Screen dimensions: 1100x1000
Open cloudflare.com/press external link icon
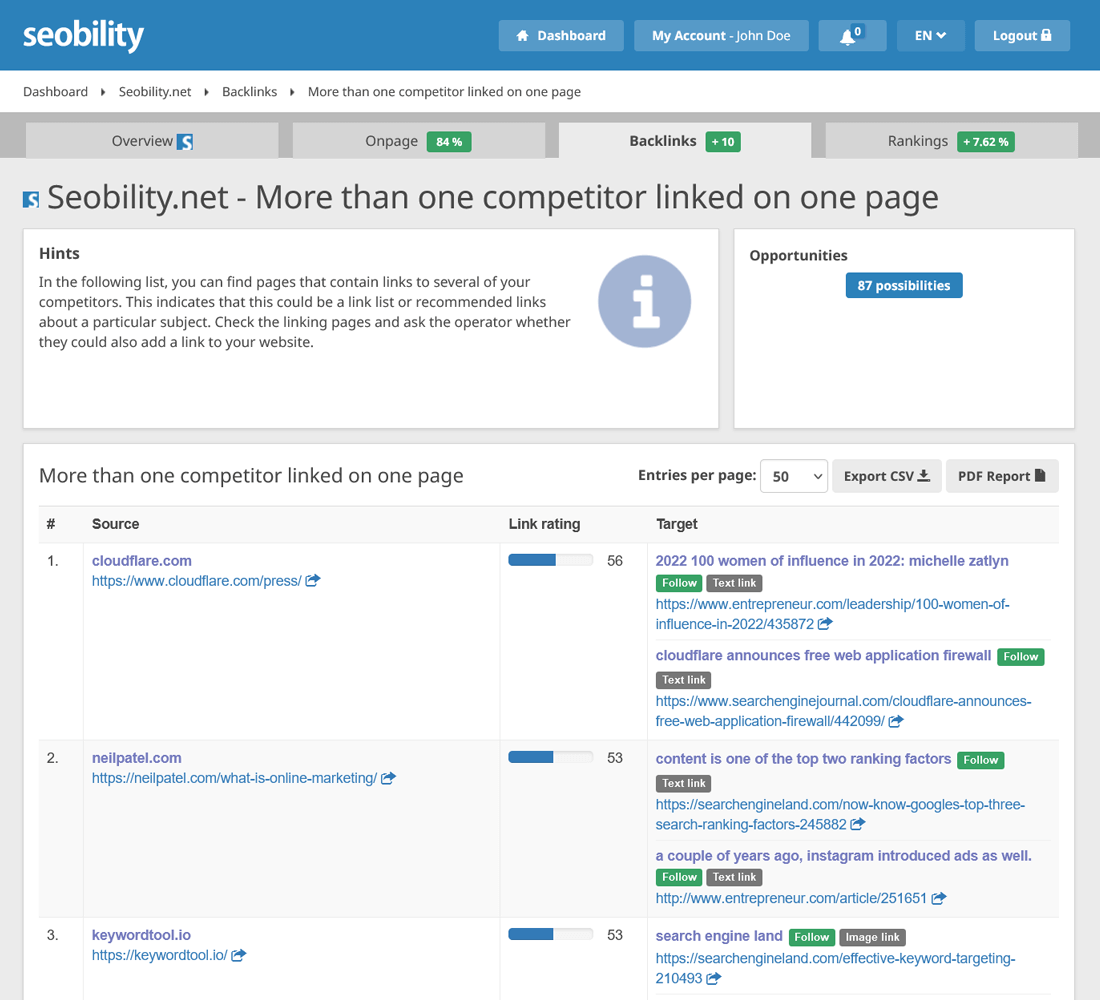click(313, 580)
